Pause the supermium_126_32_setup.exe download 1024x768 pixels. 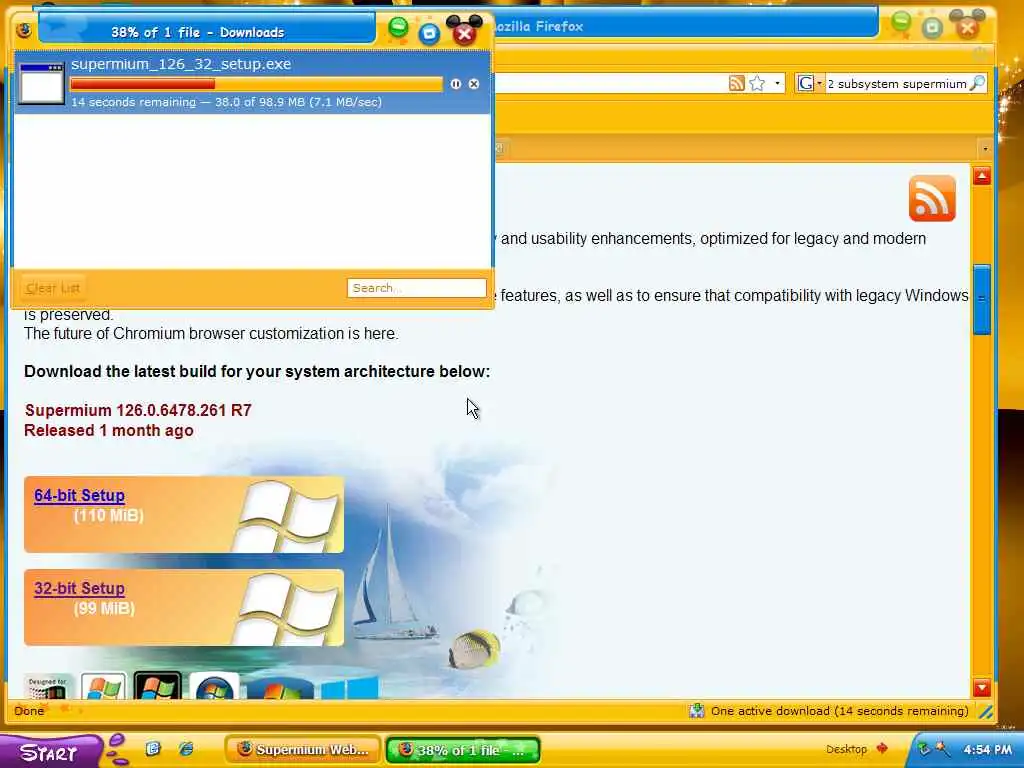(455, 84)
